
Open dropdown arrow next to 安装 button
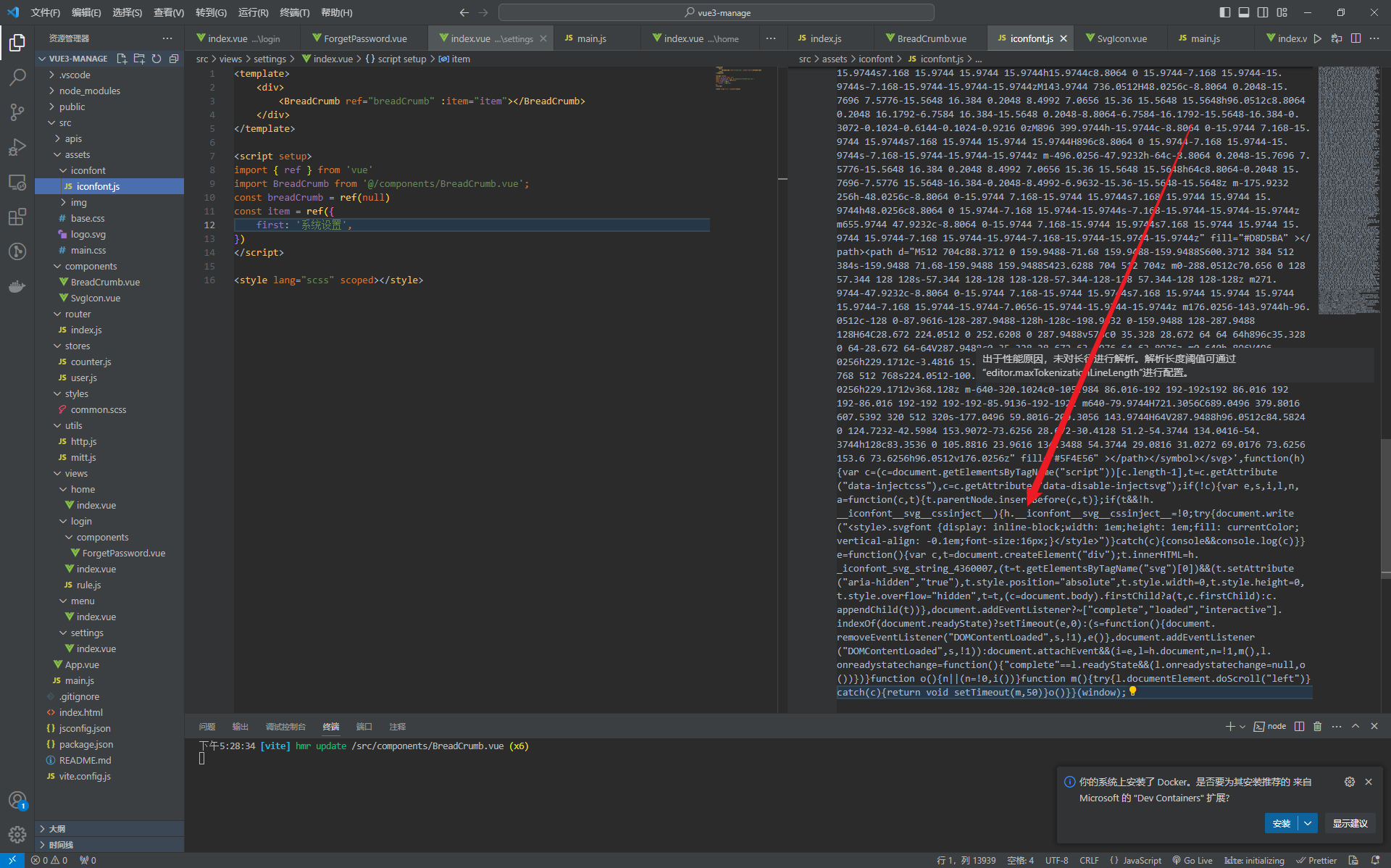pos(1308,823)
